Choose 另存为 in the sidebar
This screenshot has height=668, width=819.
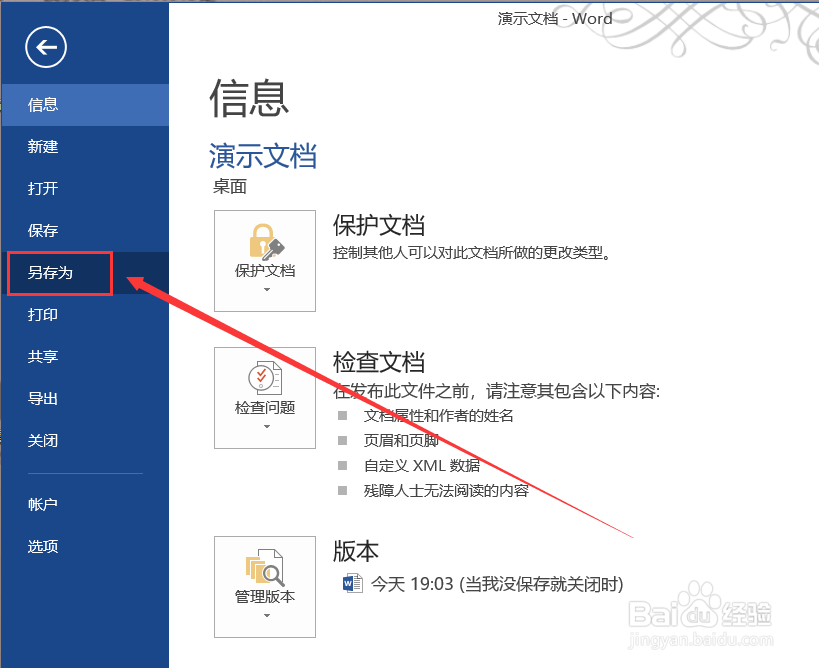coord(85,273)
